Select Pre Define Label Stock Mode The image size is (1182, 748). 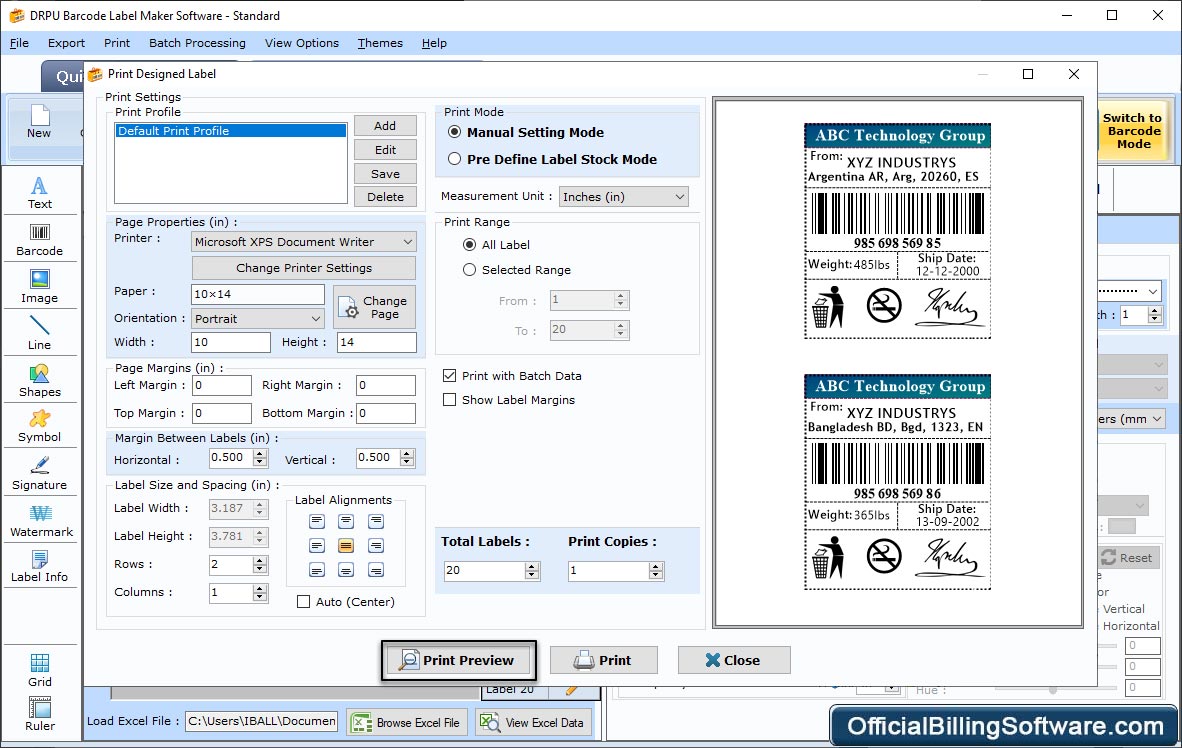pos(455,159)
